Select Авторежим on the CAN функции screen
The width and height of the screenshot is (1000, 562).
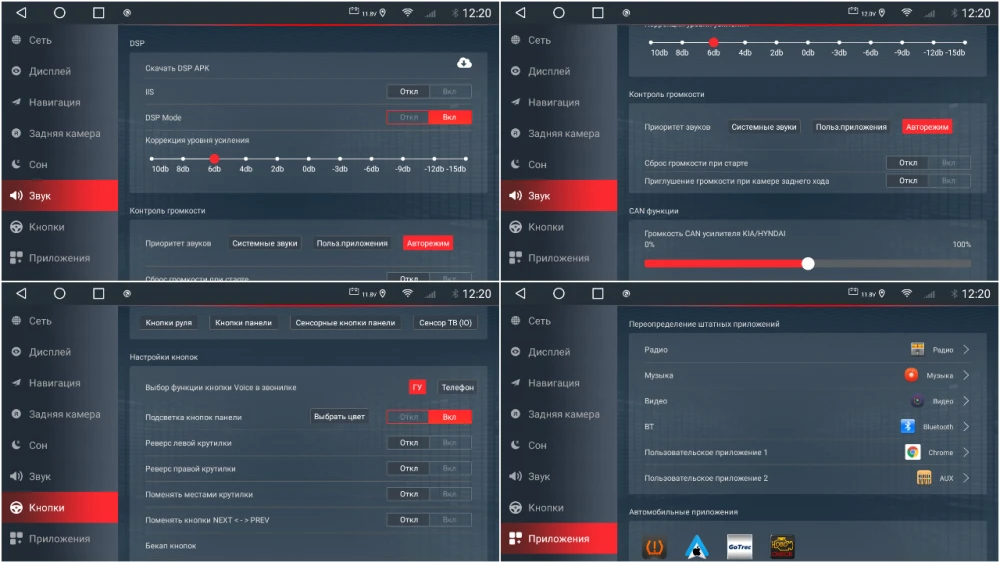click(x=927, y=127)
